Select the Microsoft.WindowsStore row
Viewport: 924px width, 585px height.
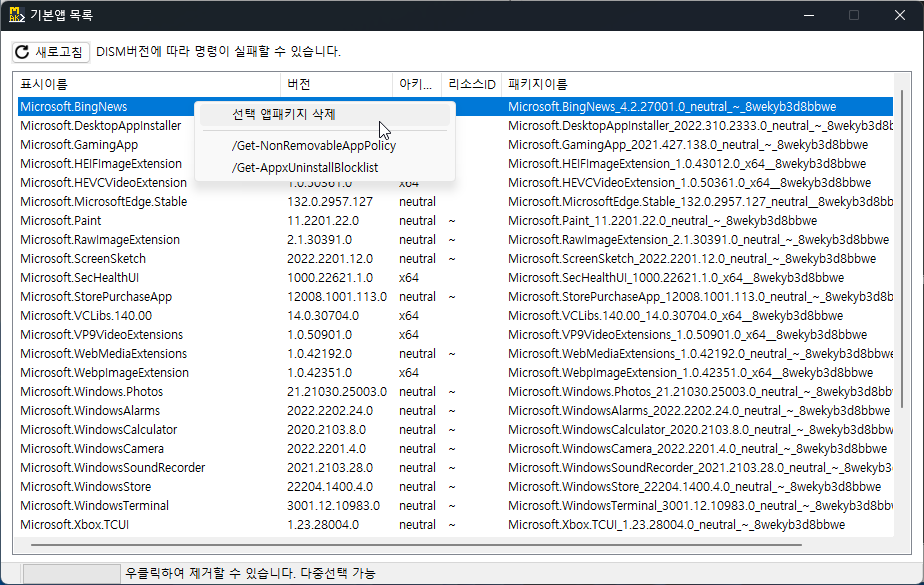point(455,487)
